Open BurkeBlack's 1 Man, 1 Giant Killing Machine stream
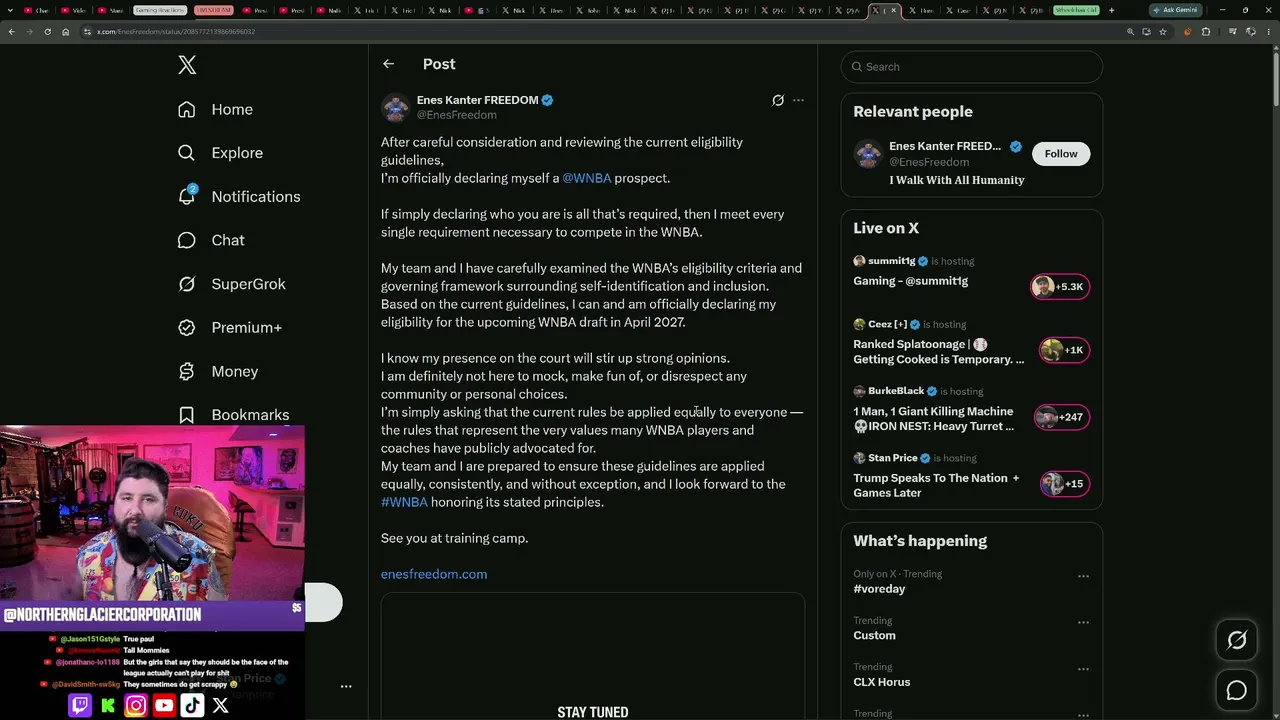This screenshot has height=720, width=1280. pyautogui.click(x=933, y=419)
